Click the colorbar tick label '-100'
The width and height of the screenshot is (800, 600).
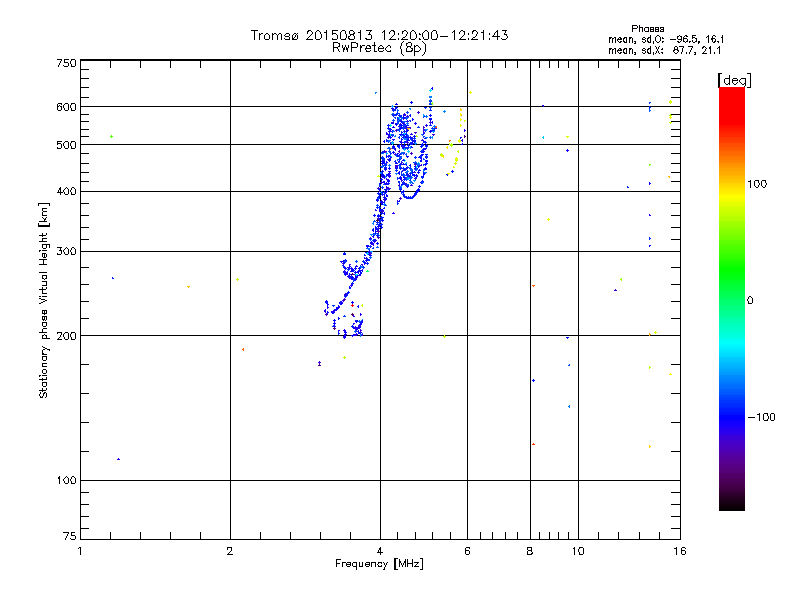click(x=761, y=417)
